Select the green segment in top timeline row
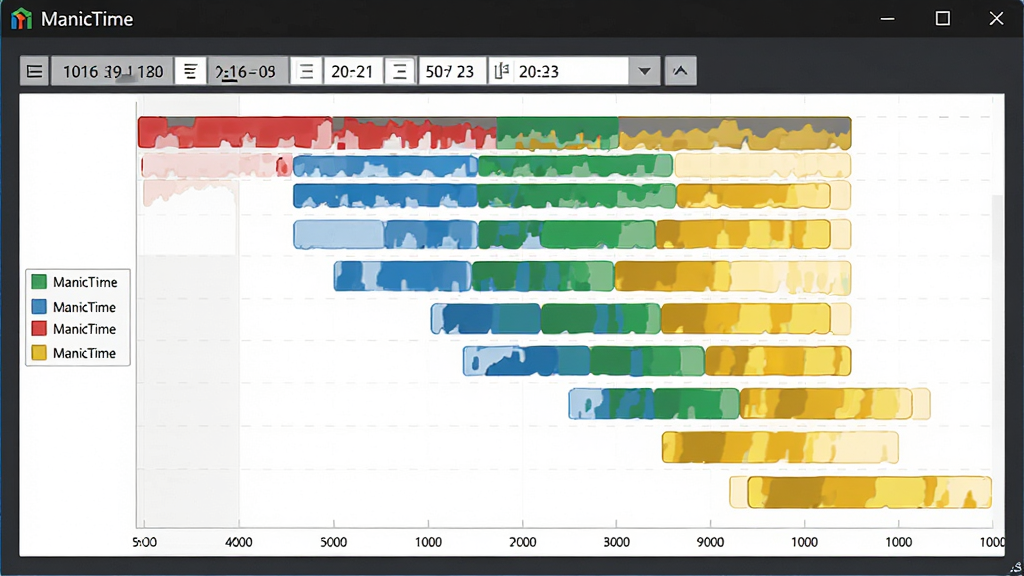The width and height of the screenshot is (1024, 576). (x=557, y=133)
